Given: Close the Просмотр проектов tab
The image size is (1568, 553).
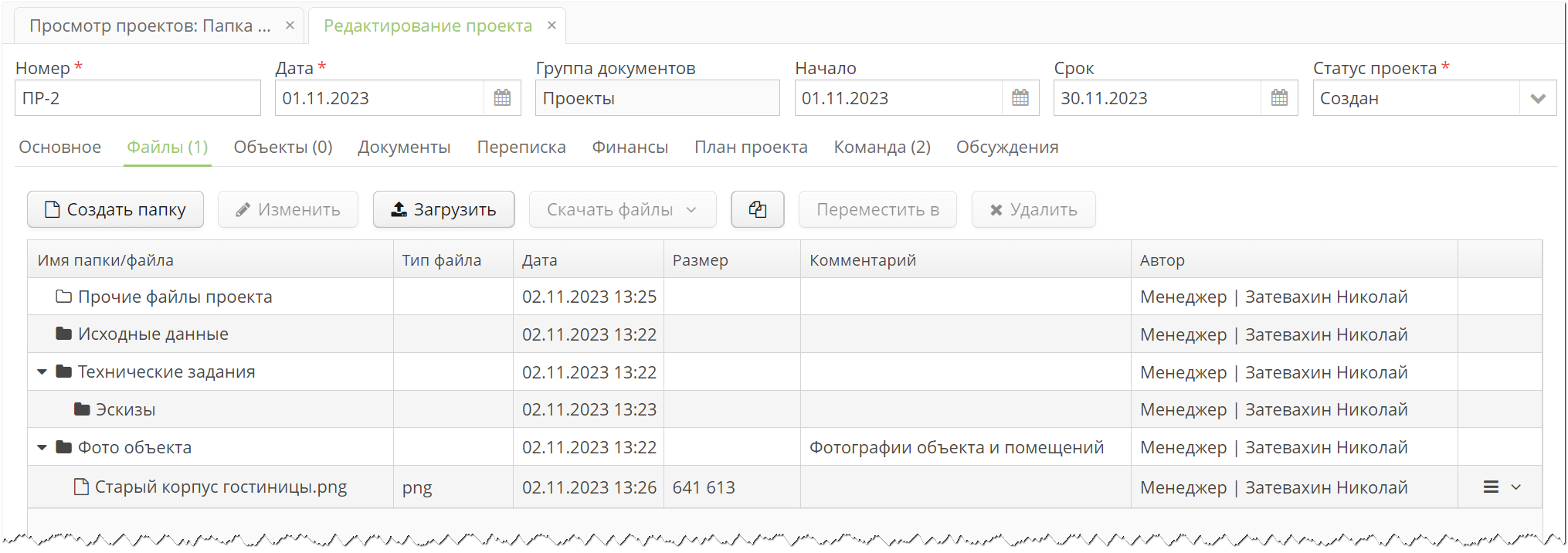Looking at the screenshot, I should tap(290, 25).
